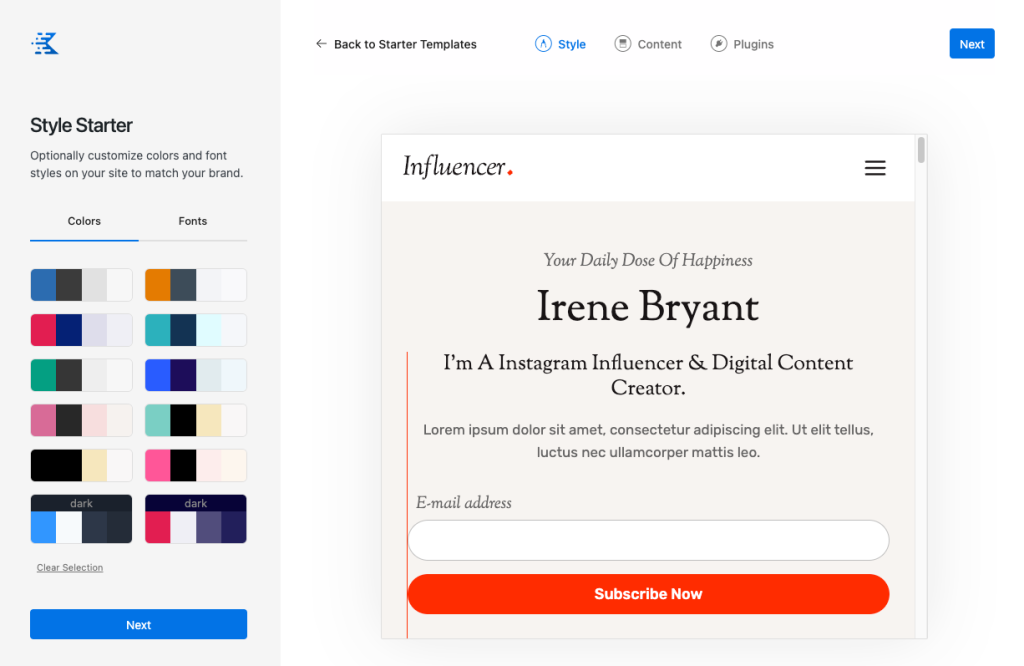Click the Subscribe Now button in the preview

[648, 593]
